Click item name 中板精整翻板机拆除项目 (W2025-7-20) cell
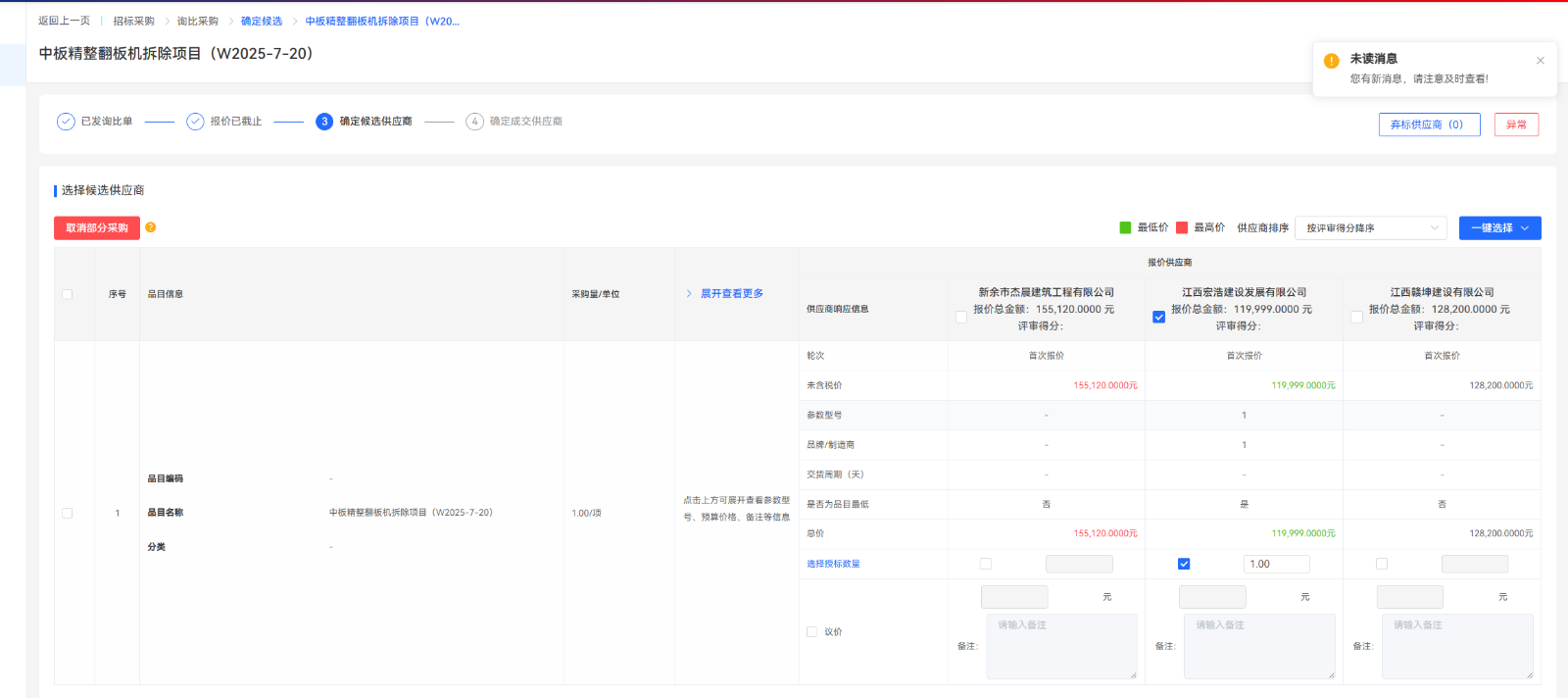 point(411,513)
